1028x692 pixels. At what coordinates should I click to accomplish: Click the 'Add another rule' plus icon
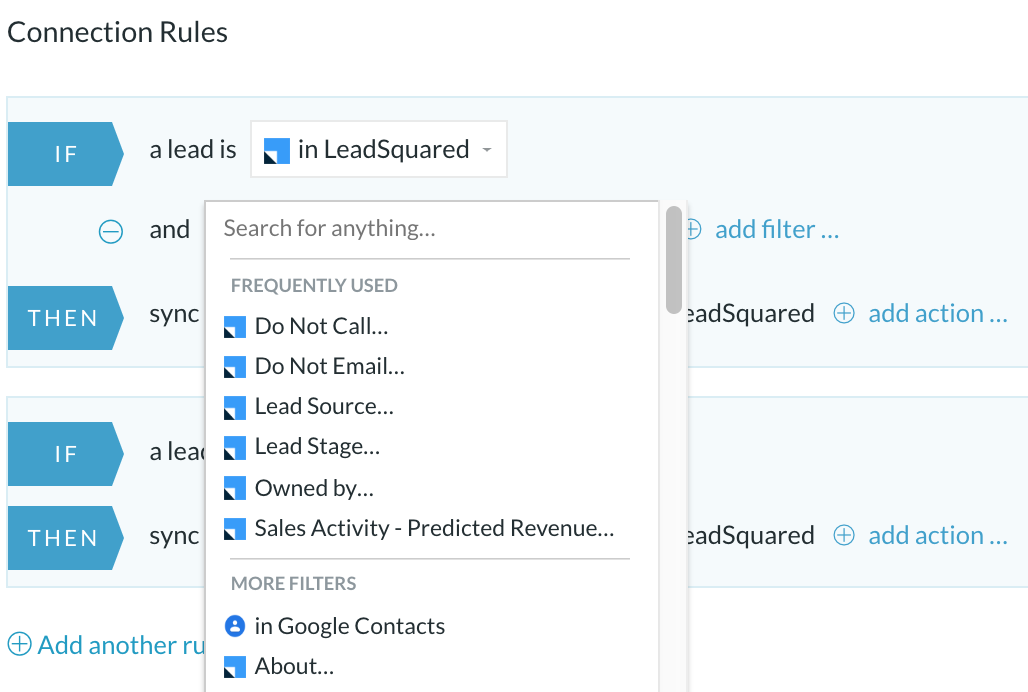click(x=20, y=644)
